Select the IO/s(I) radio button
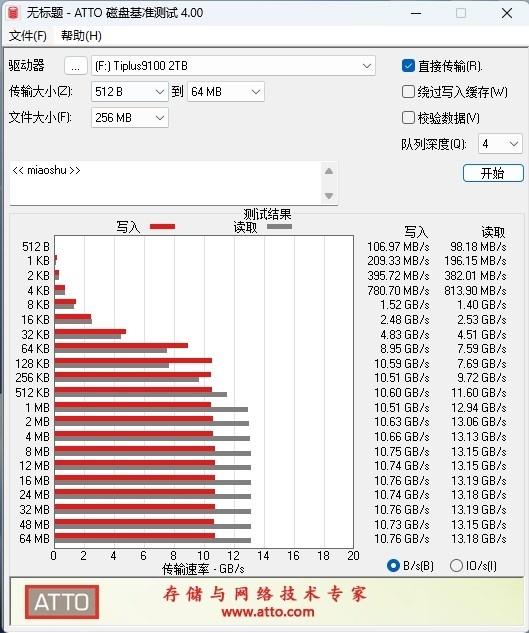Screen dimensions: 529x633 tap(456, 566)
